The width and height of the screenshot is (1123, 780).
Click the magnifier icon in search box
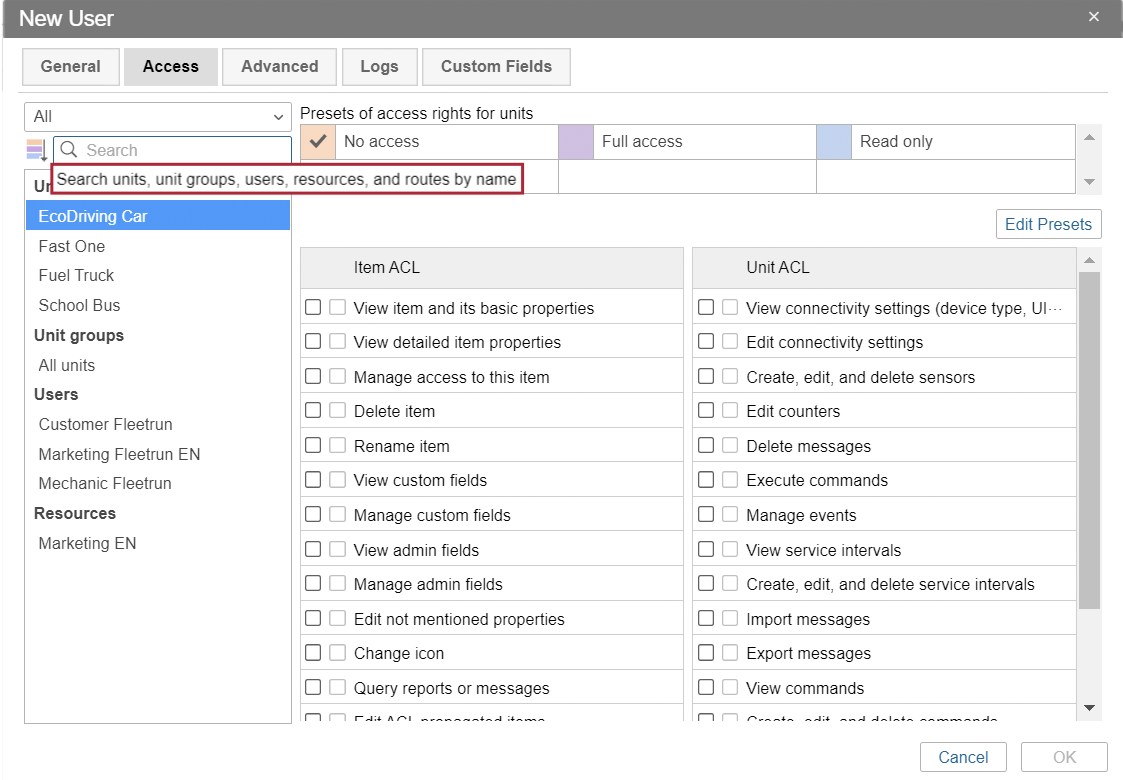[x=69, y=150]
